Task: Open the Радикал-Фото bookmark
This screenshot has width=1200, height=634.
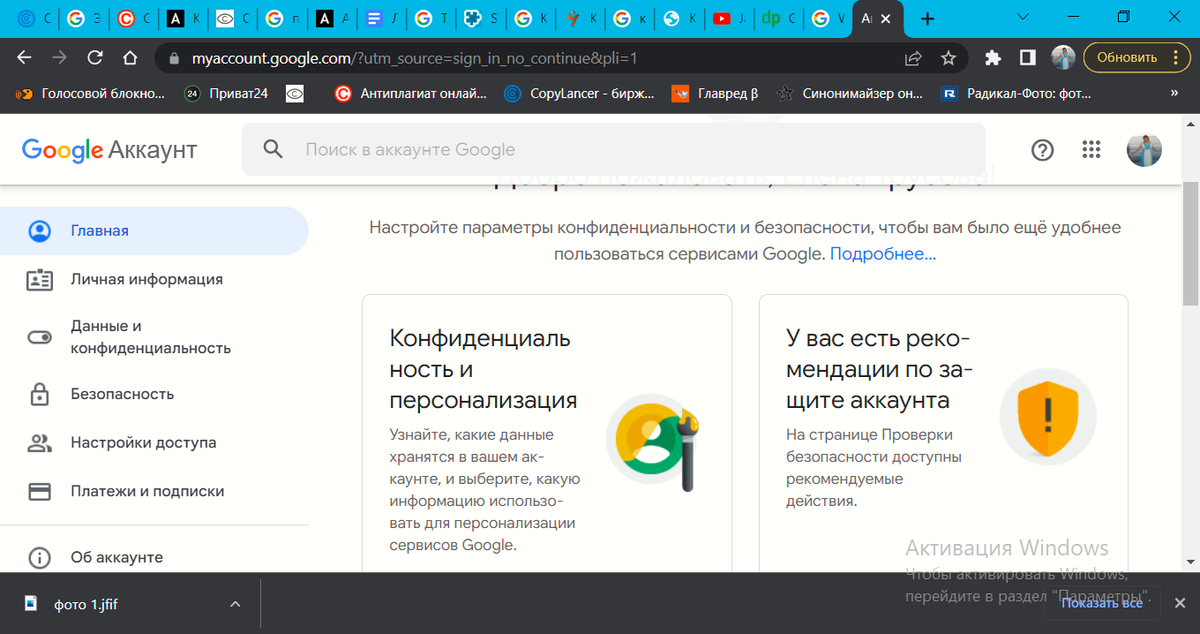Action: pos(1016,94)
